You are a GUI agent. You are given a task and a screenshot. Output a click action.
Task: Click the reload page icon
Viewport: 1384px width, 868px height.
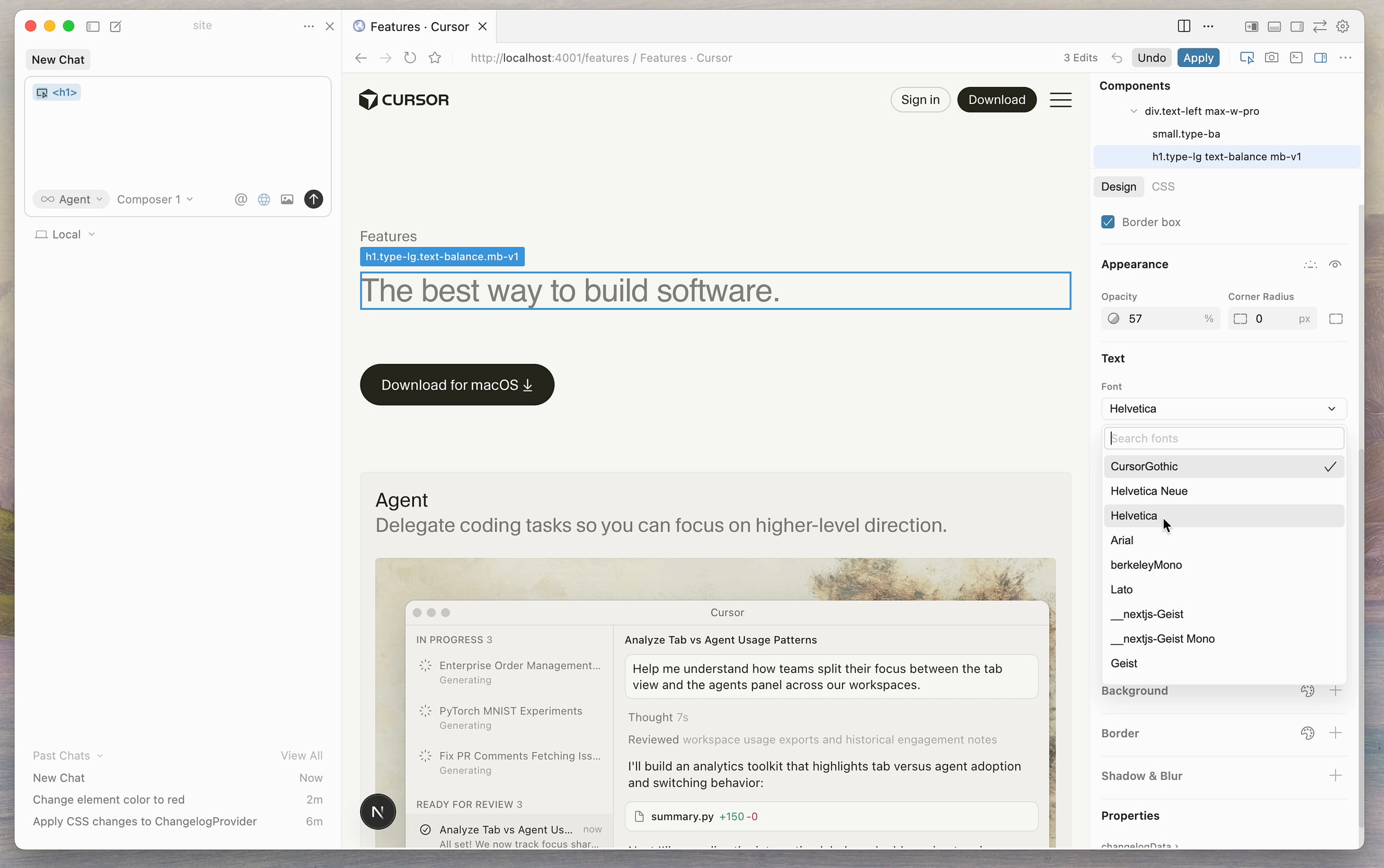pyautogui.click(x=410, y=58)
